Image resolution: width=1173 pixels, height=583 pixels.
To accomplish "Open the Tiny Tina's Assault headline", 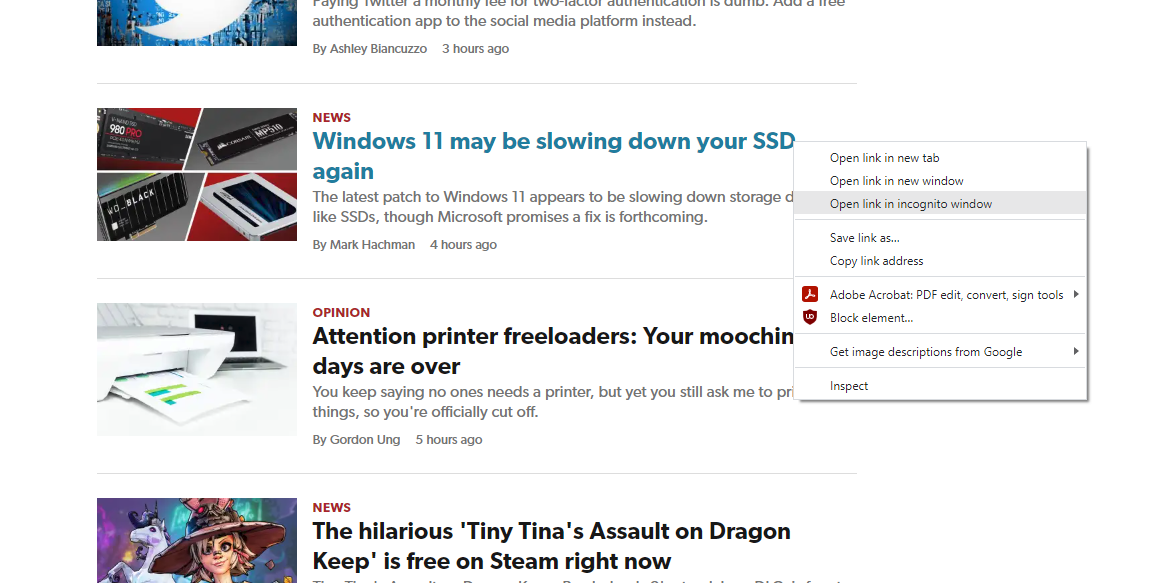I will pos(551,546).
